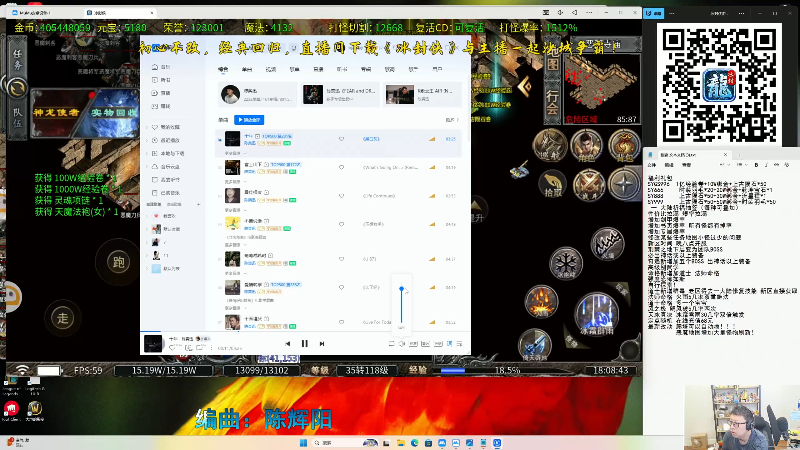The image size is (800, 450).
Task: Open Microsoft Edge from the taskbar
Action: (x=414, y=443)
